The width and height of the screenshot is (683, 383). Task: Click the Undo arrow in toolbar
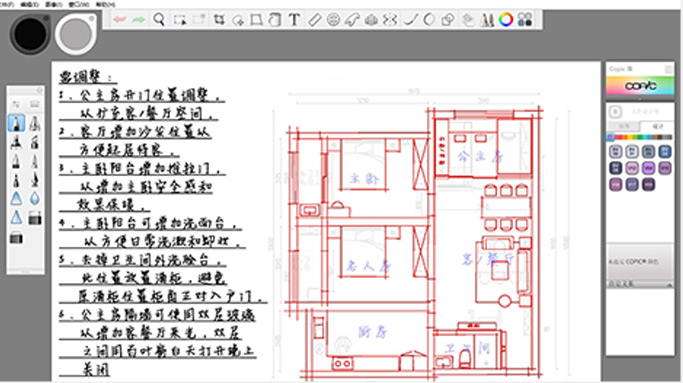119,20
